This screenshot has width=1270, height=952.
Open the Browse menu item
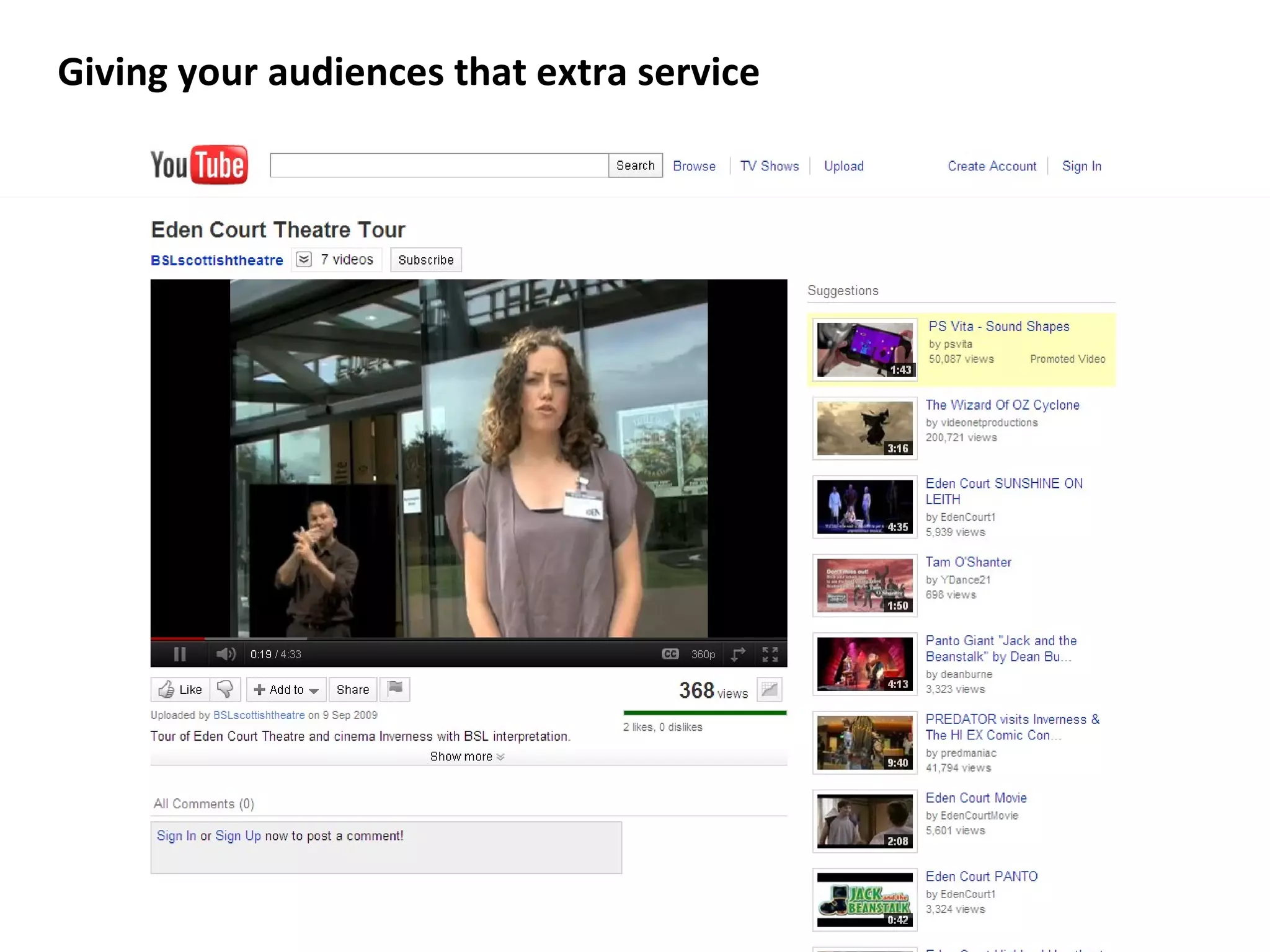[x=694, y=166]
